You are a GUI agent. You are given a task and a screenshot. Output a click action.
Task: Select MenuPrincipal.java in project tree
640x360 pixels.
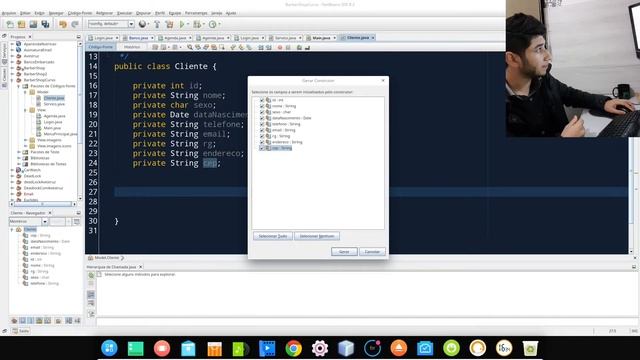(x=60, y=134)
